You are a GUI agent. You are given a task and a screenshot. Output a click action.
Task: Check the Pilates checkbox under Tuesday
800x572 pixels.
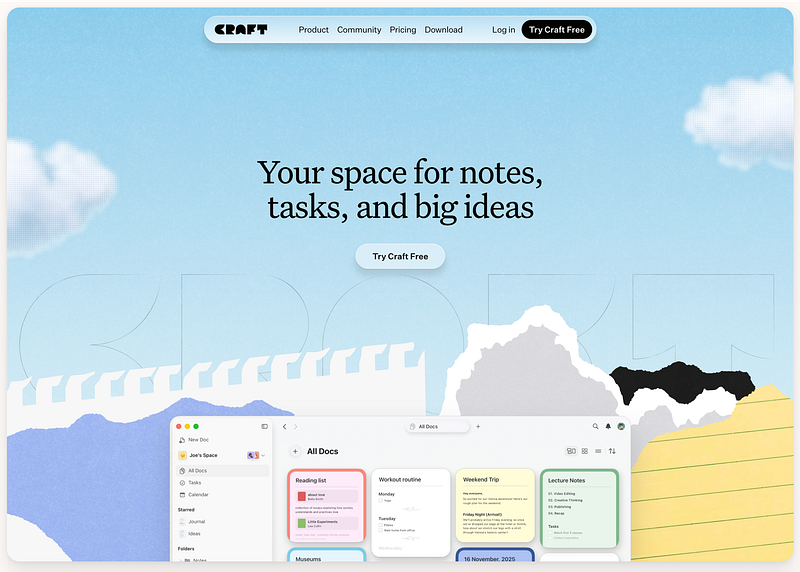[381, 525]
